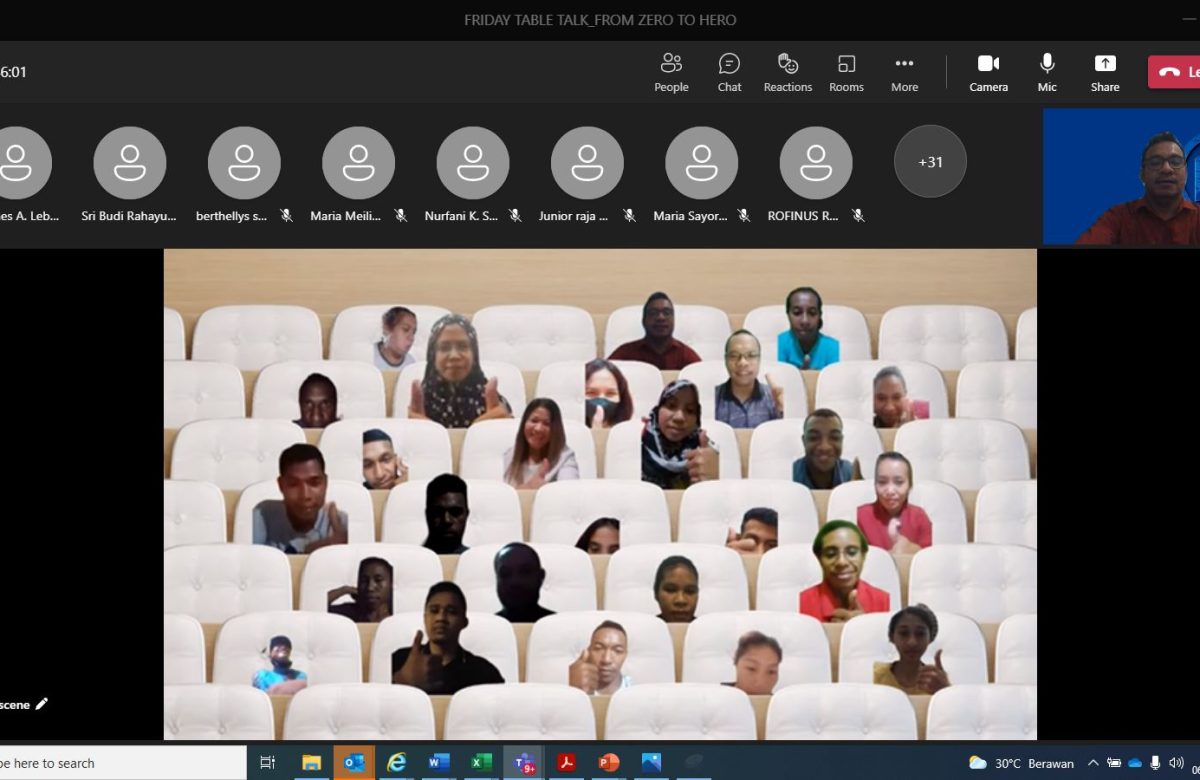The width and height of the screenshot is (1200, 780).
Task: Mute the Mic
Action: (1047, 72)
